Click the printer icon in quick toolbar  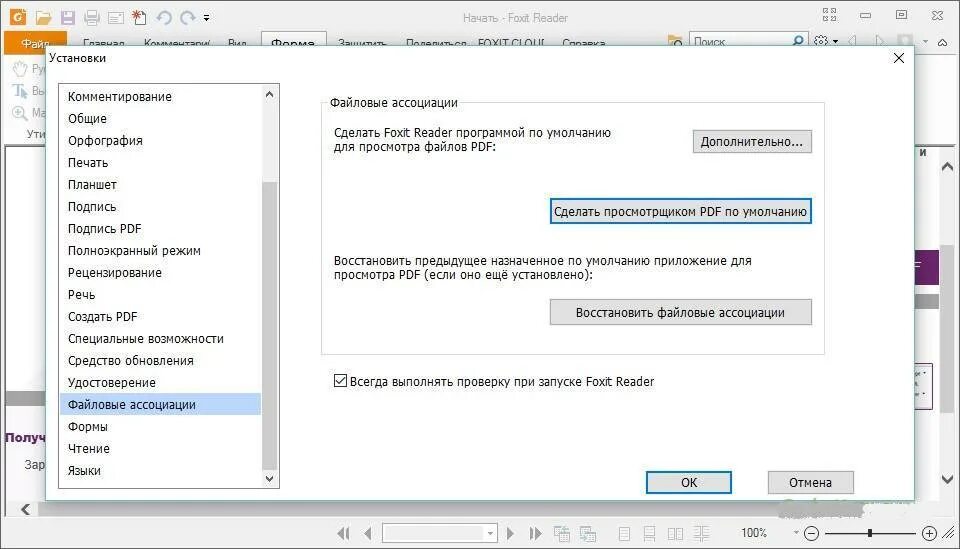tap(92, 18)
